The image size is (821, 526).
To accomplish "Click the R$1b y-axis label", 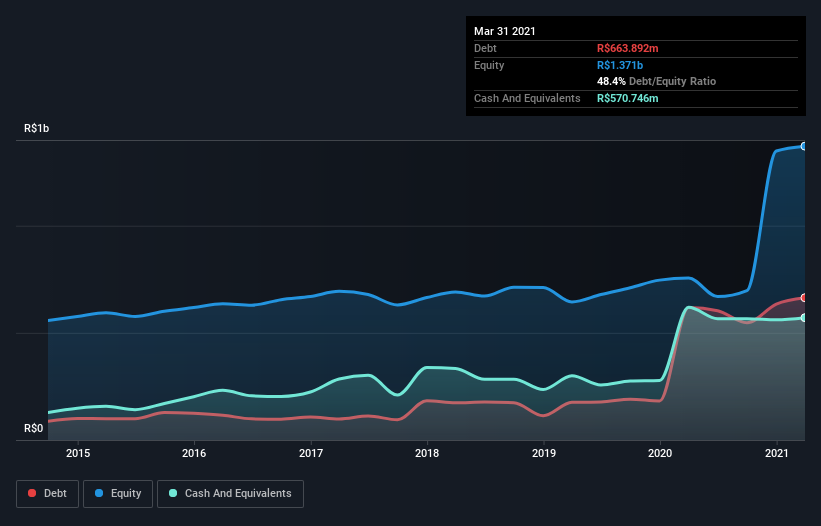I will [37, 128].
